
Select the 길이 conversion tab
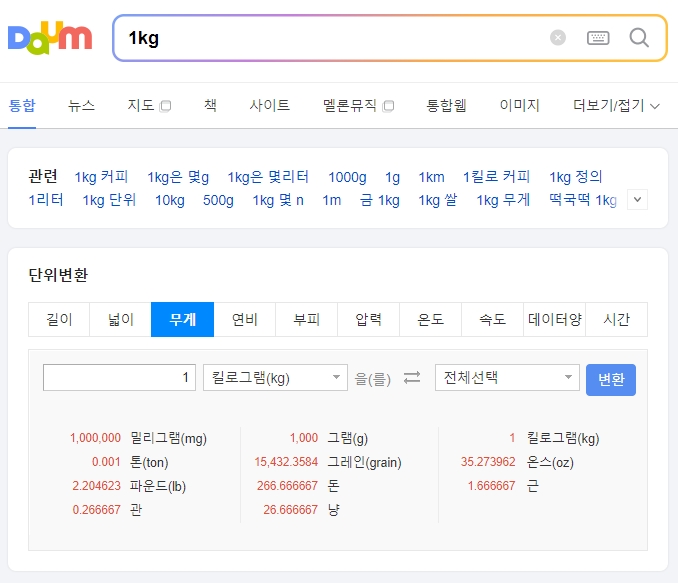59,319
